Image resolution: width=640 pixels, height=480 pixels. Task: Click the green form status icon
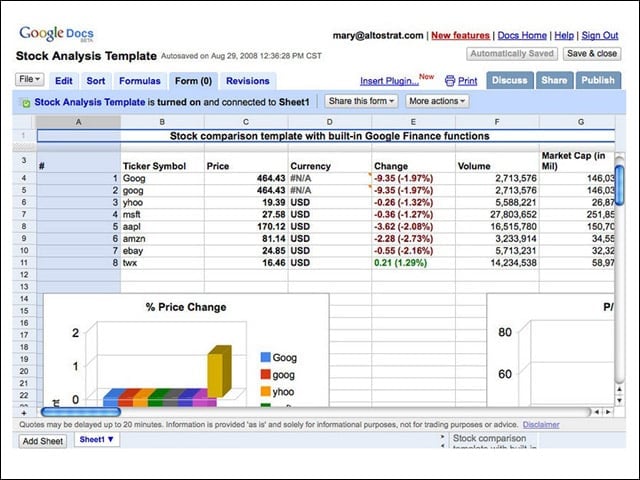tap(26, 103)
